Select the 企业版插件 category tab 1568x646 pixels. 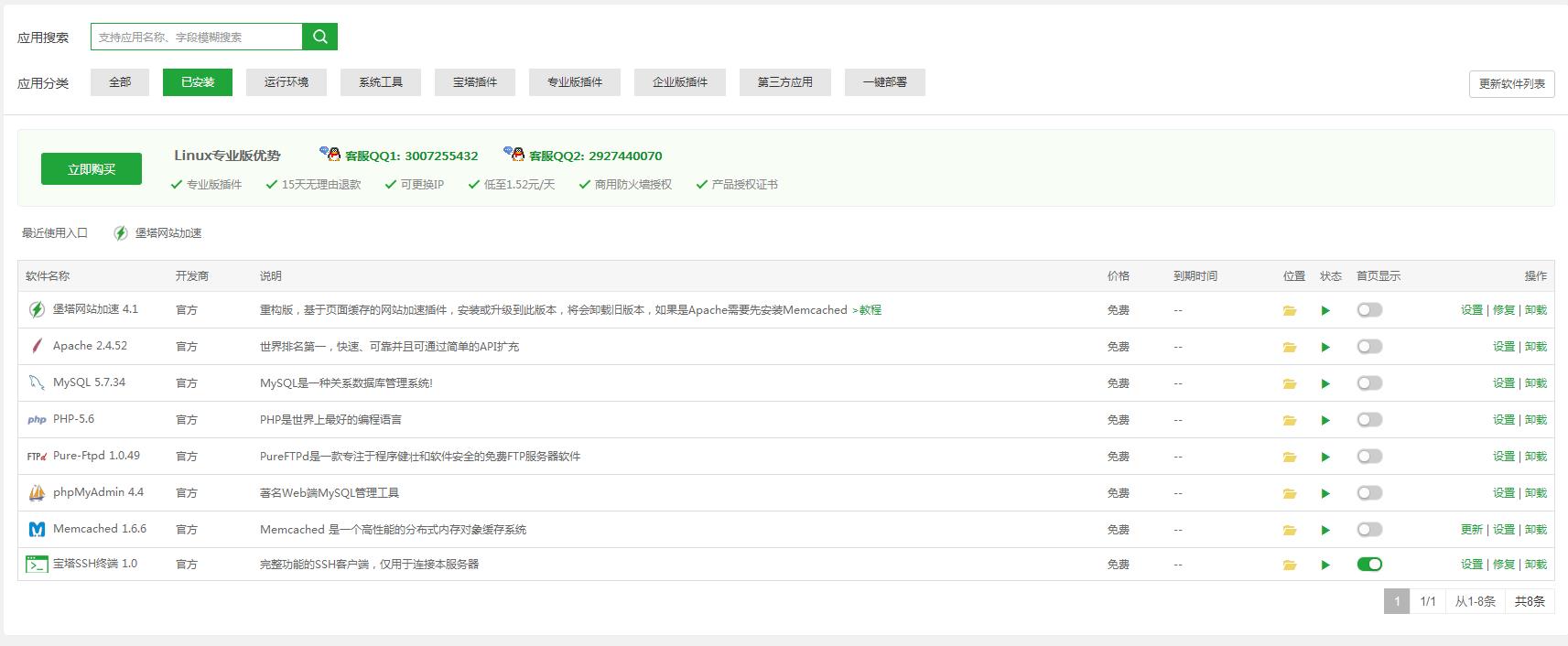tap(680, 82)
